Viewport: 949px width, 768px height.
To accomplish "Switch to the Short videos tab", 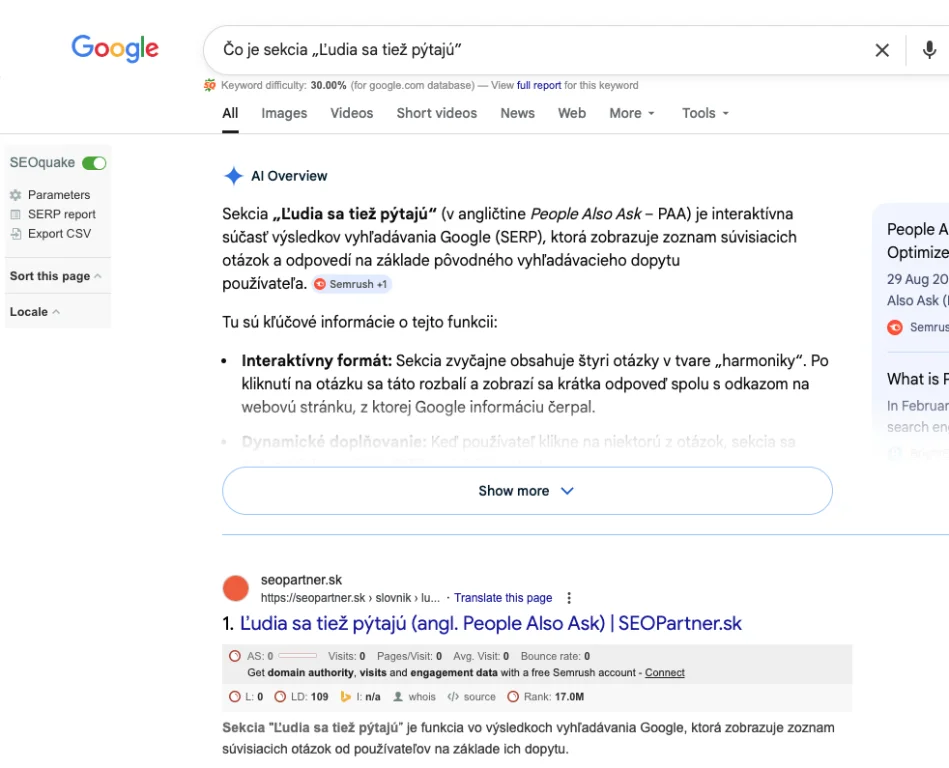I will coord(437,113).
